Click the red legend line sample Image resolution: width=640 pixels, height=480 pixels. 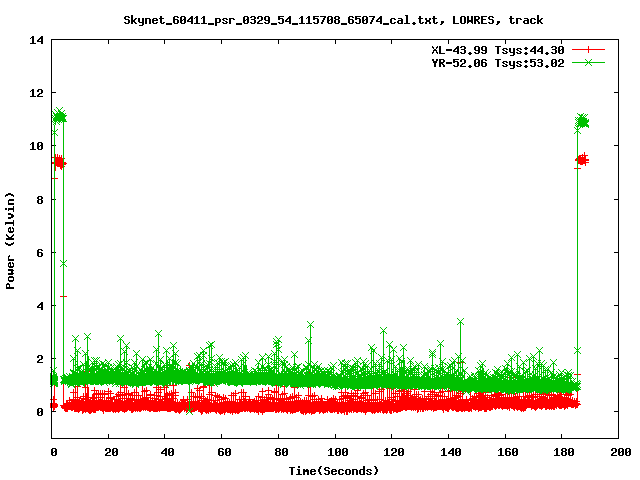click(x=588, y=50)
